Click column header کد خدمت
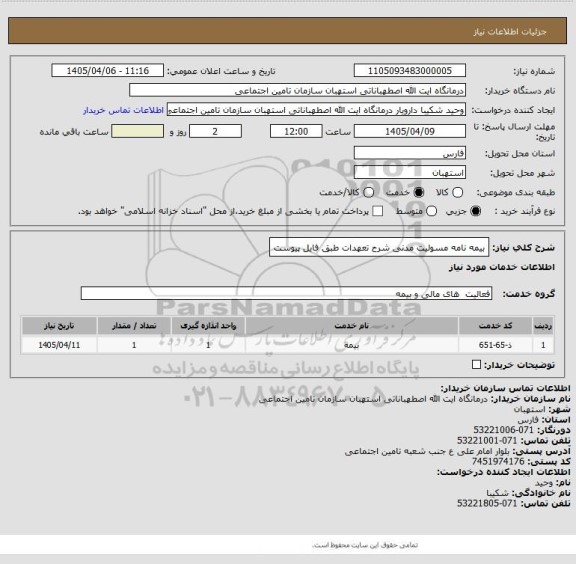576x564 pixels. pyautogui.click(x=495, y=326)
